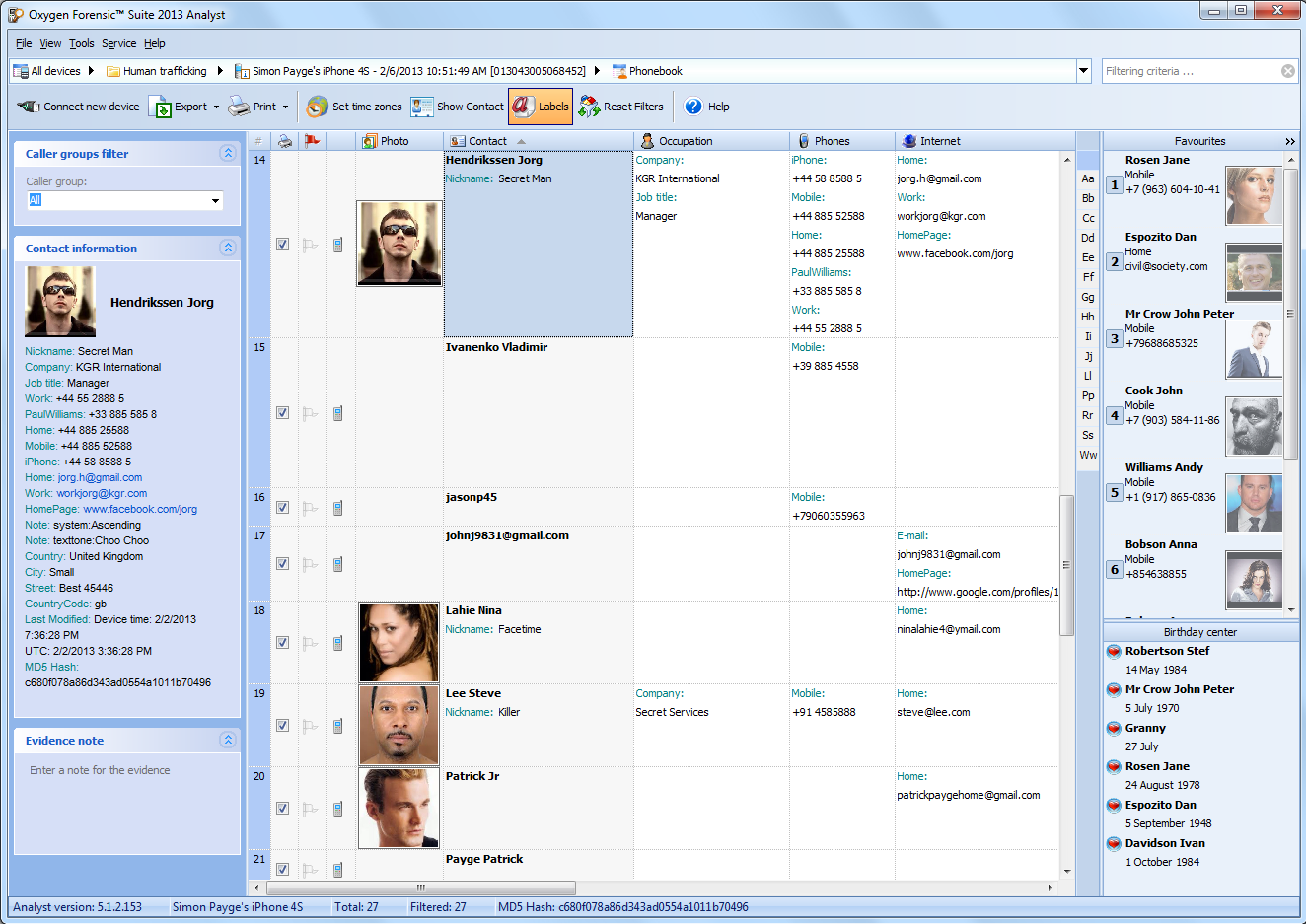This screenshot has width=1306, height=924.
Task: Click the Favourites panel vertical scrollbar
Action: pos(1290,313)
